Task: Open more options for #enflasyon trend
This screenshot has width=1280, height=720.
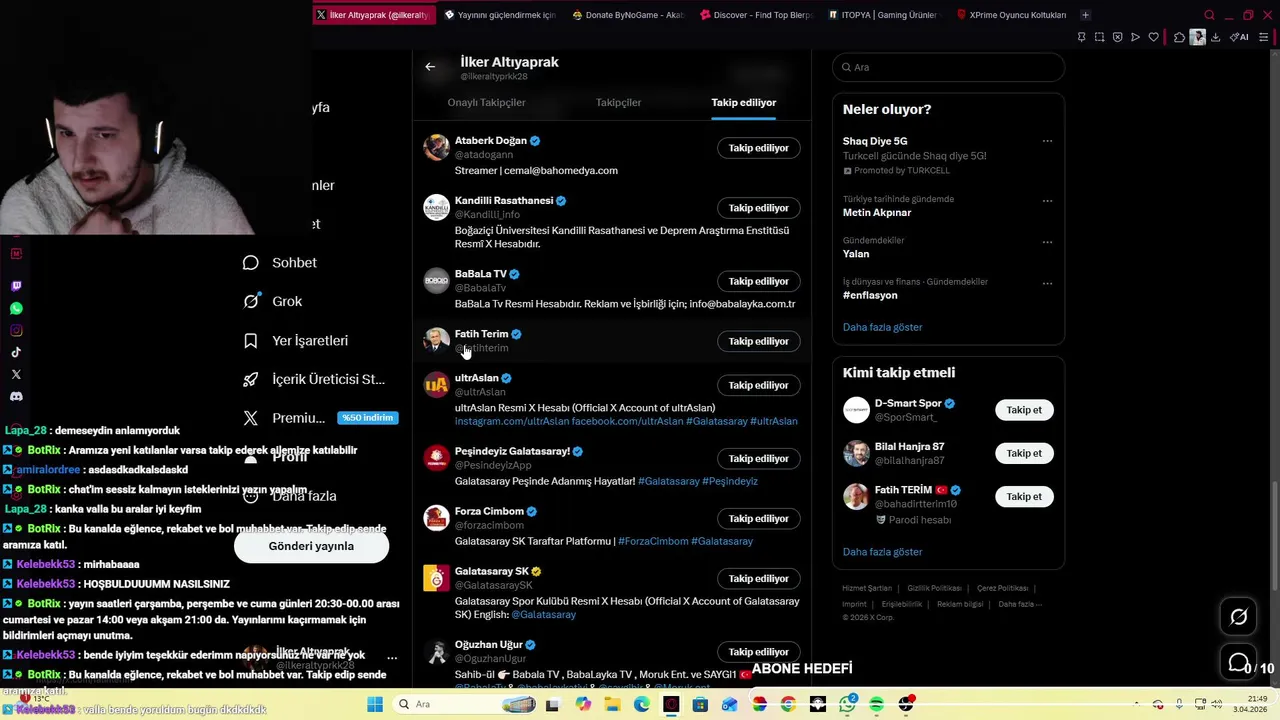Action: coord(1047,283)
